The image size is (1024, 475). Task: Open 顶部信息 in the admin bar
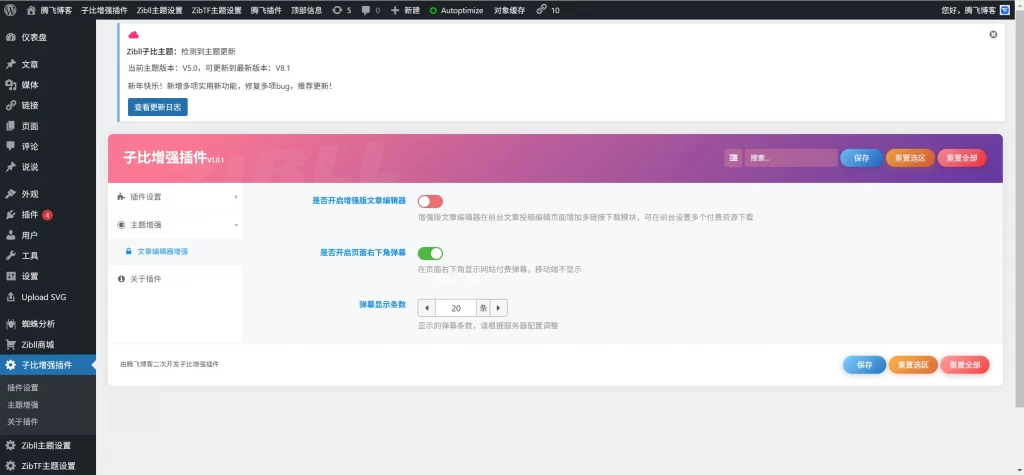306,10
